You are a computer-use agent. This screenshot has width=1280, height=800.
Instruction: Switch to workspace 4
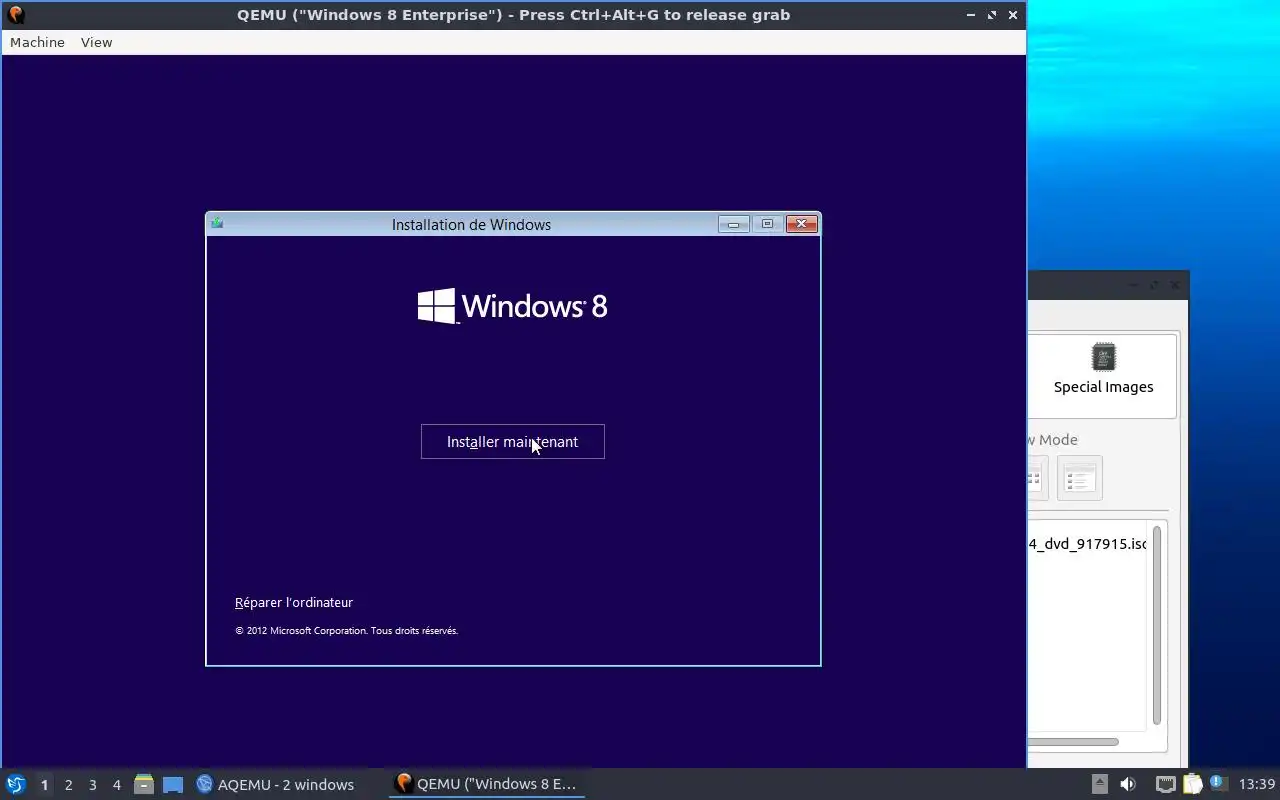click(x=116, y=785)
